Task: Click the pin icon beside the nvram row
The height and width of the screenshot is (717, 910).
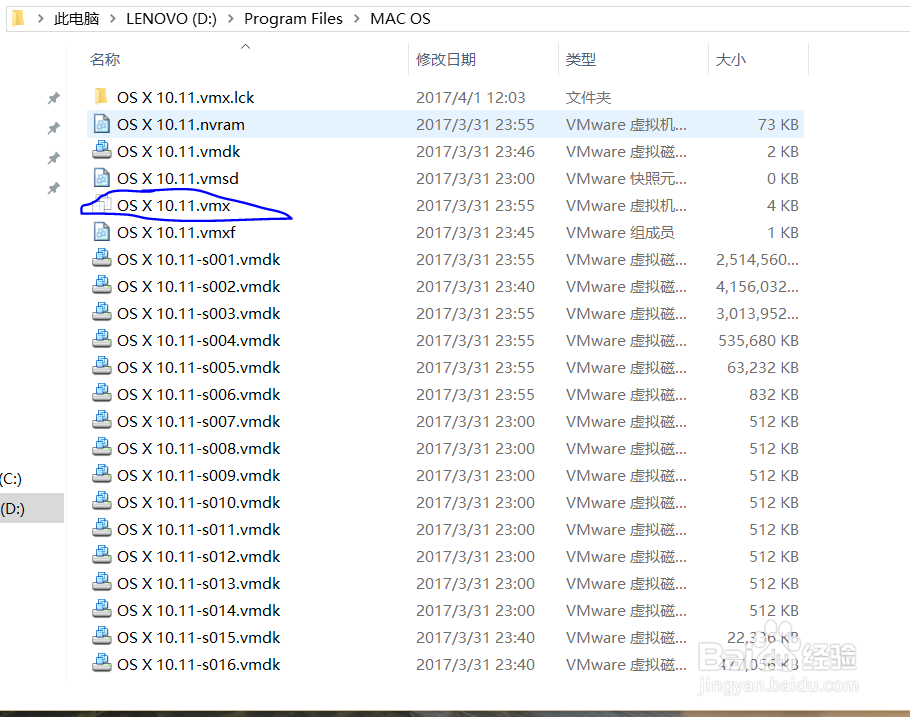Action: (x=53, y=128)
